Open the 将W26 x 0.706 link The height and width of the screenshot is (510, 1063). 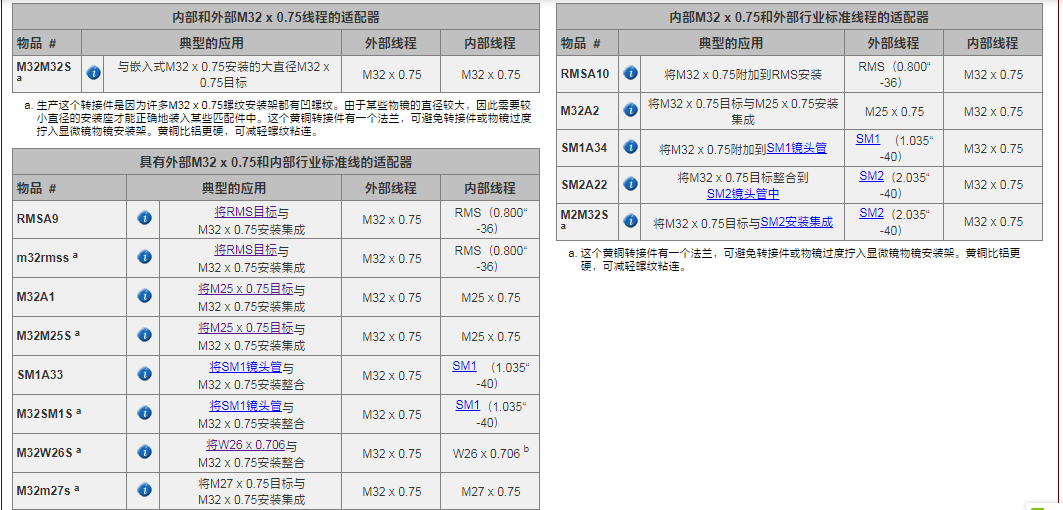[x=246, y=445]
